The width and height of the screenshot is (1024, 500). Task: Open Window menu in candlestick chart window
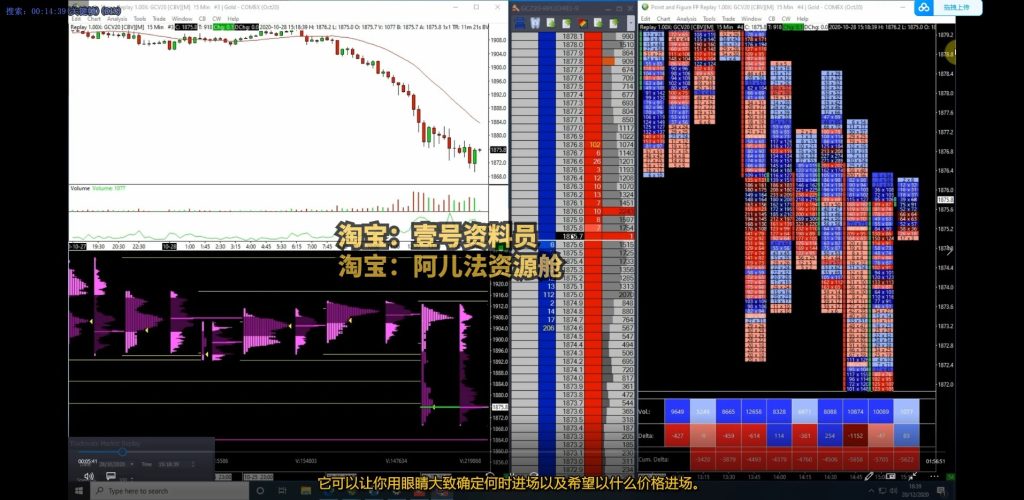182,19
